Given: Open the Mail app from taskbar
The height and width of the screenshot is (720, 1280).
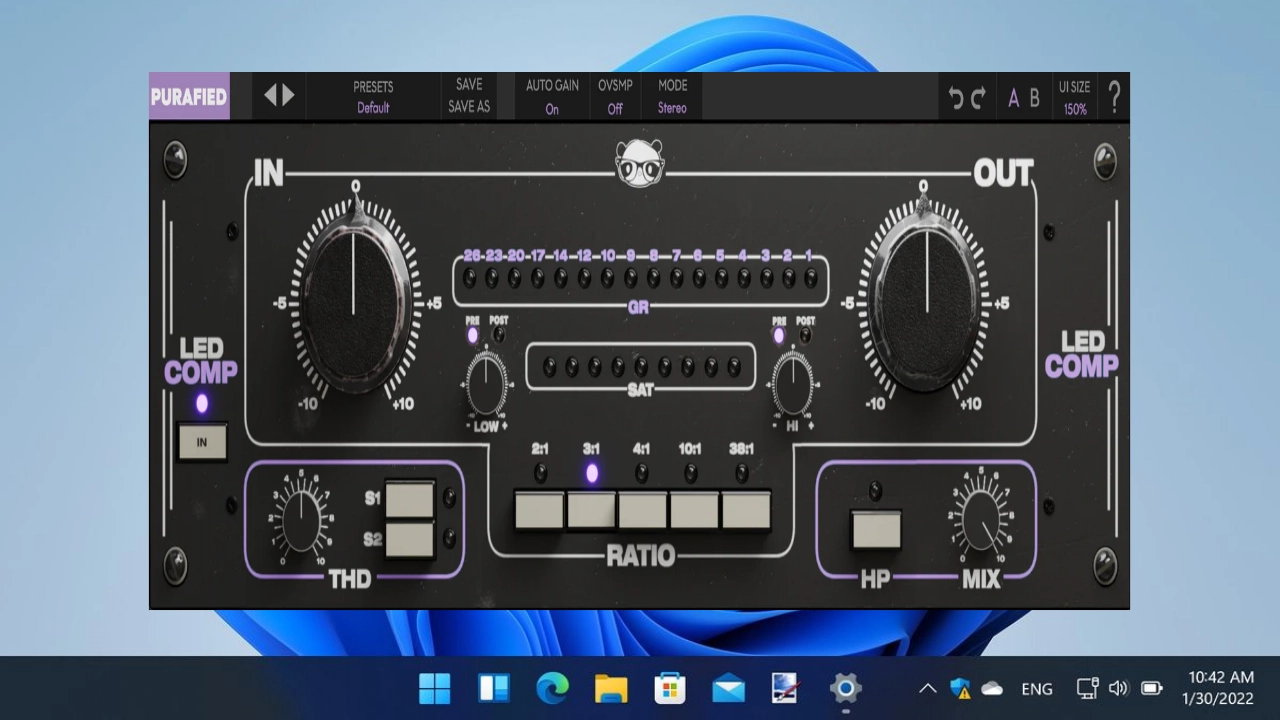Looking at the screenshot, I should point(728,688).
